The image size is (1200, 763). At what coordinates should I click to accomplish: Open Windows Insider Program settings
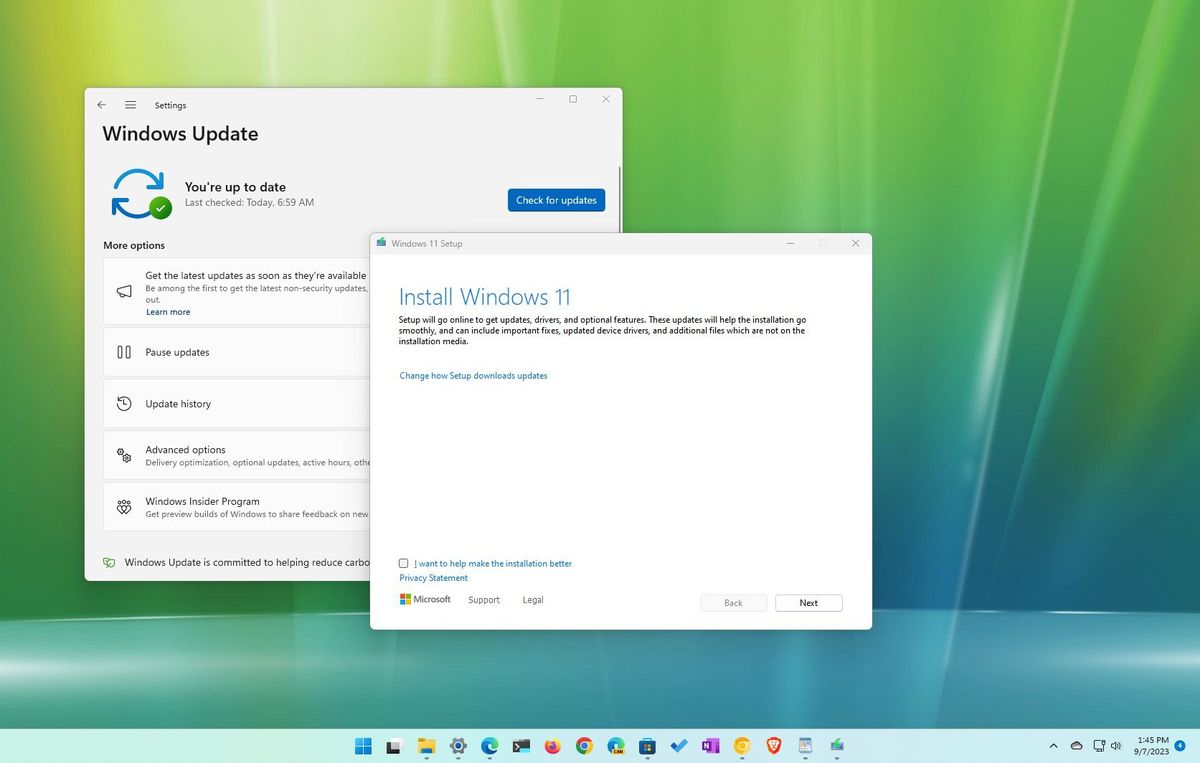237,507
